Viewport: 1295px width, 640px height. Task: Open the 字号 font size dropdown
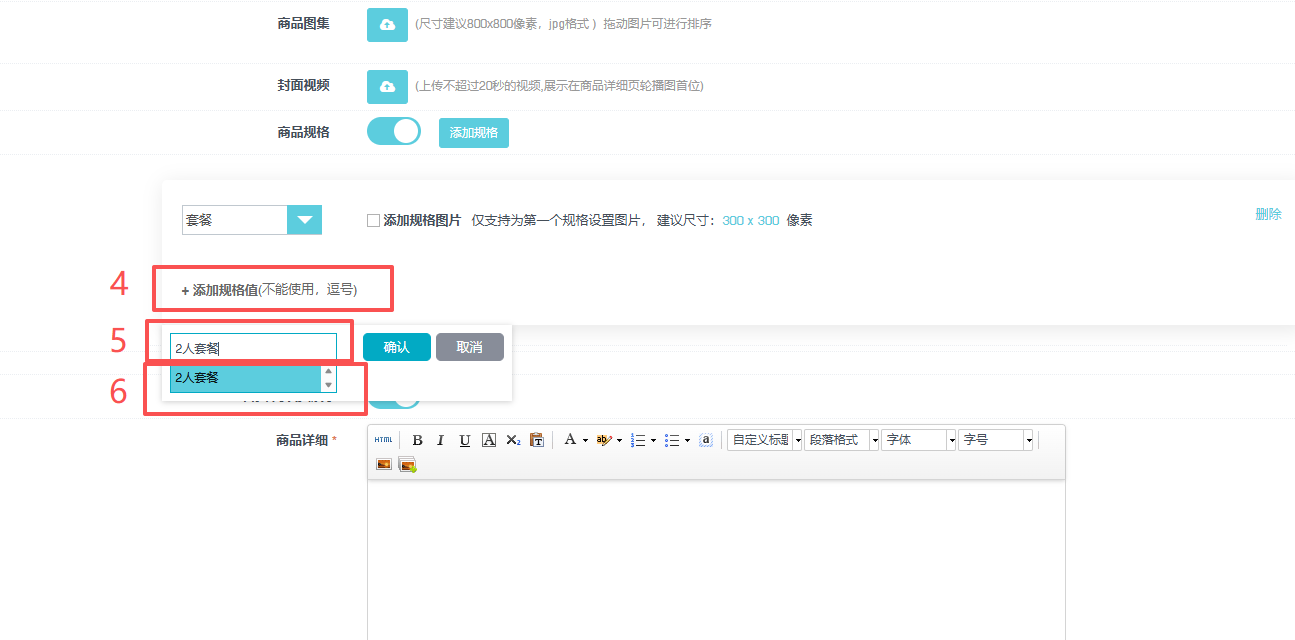1028,440
